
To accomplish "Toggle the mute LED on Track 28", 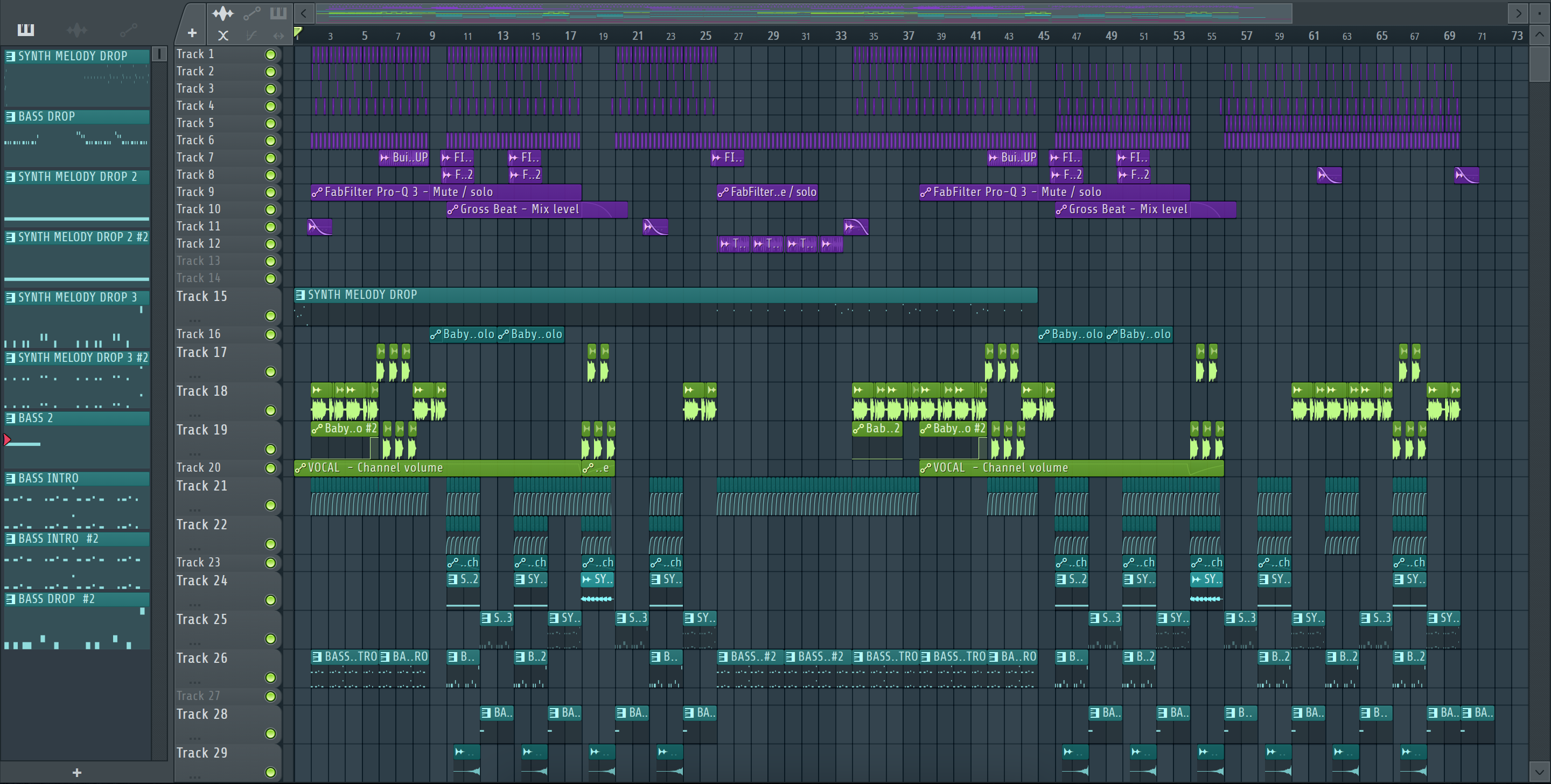I will pyautogui.click(x=271, y=733).
